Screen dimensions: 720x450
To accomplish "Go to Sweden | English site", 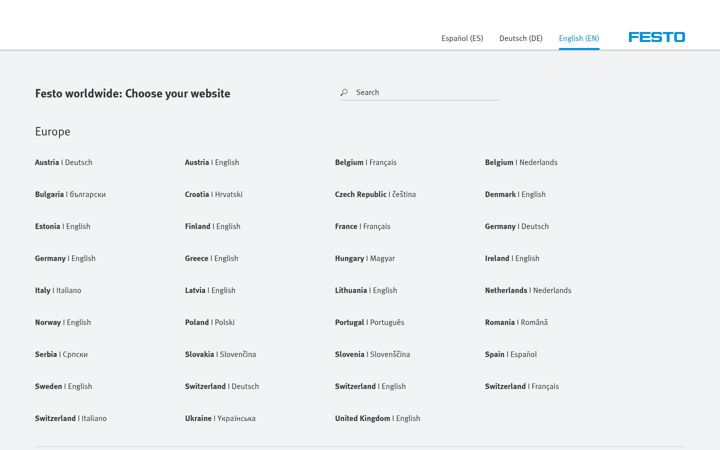I will (x=63, y=386).
